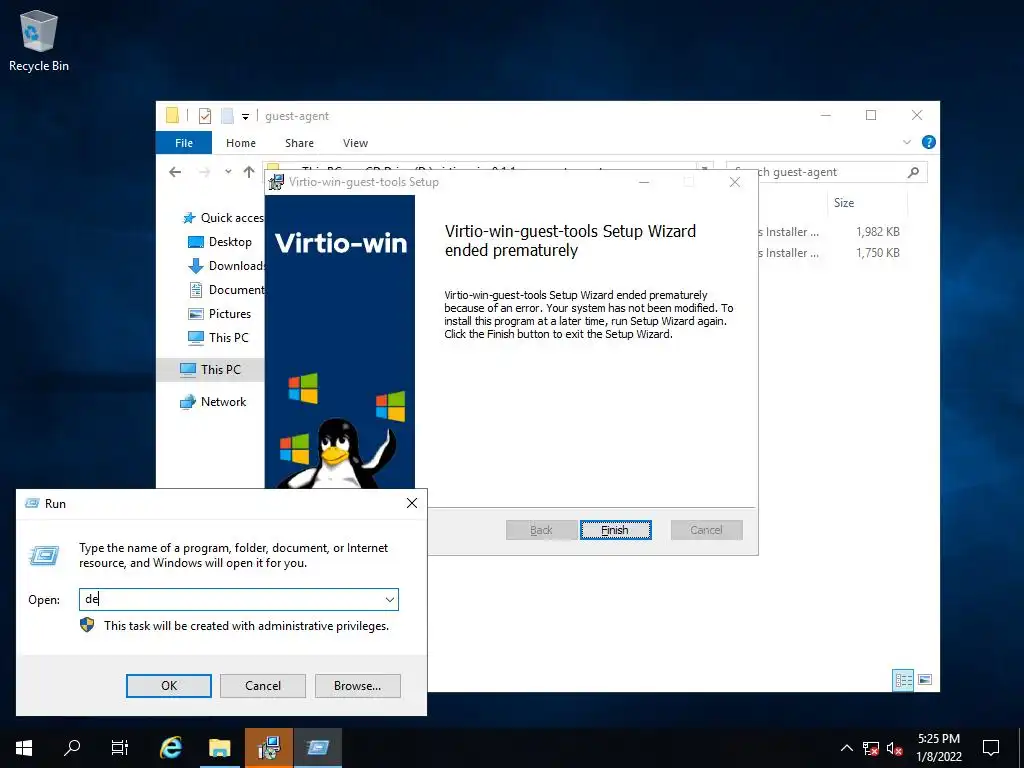This screenshot has height=768, width=1024.
Task: Select Pictures in navigation pane
Action: (x=219, y=314)
